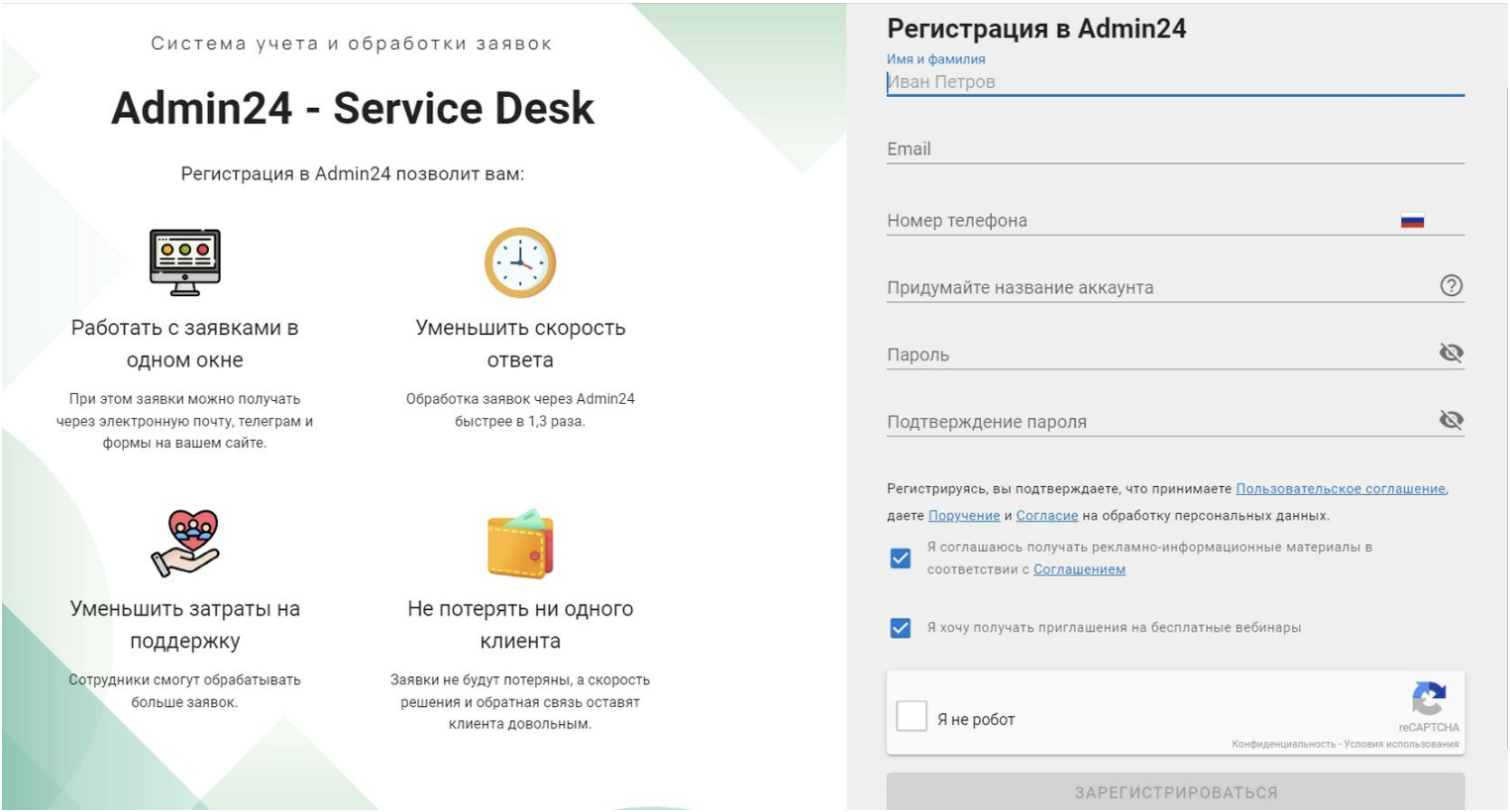Click the Сотрудники смогут обрабатывать больше заявок text
Viewport: 1510px width, 812px height.
(x=185, y=691)
